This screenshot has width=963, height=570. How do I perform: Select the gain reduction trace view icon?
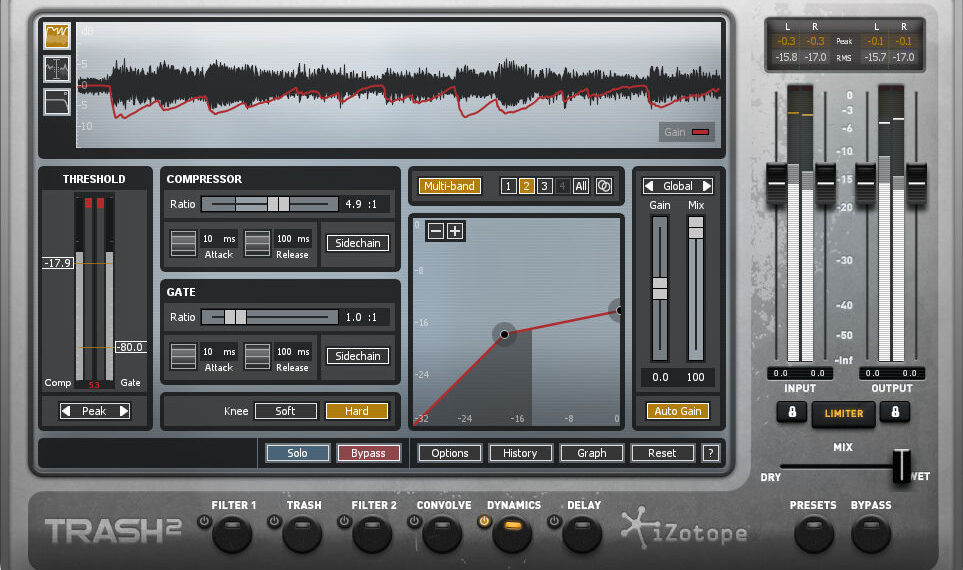[56, 37]
